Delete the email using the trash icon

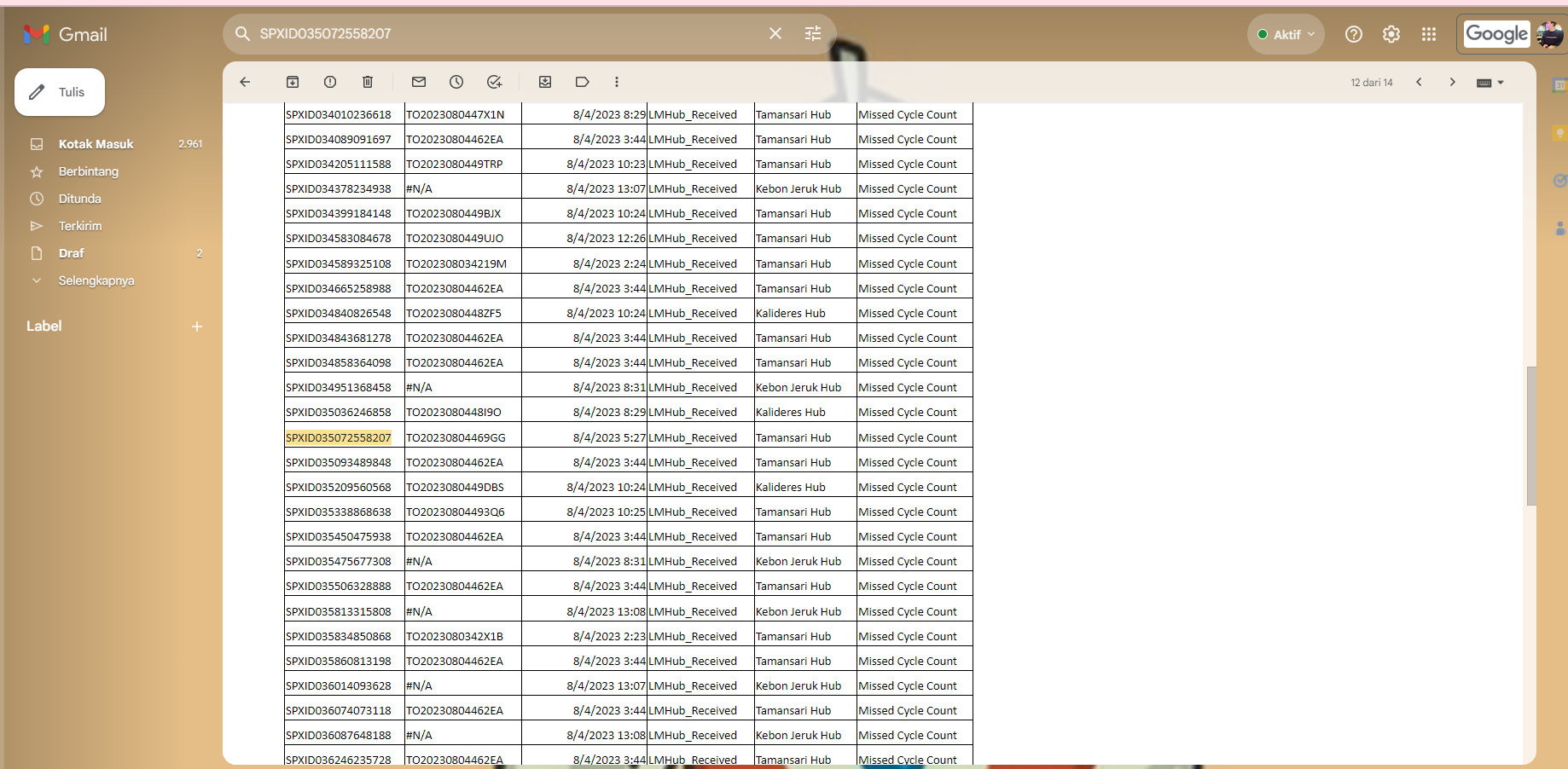[x=368, y=82]
